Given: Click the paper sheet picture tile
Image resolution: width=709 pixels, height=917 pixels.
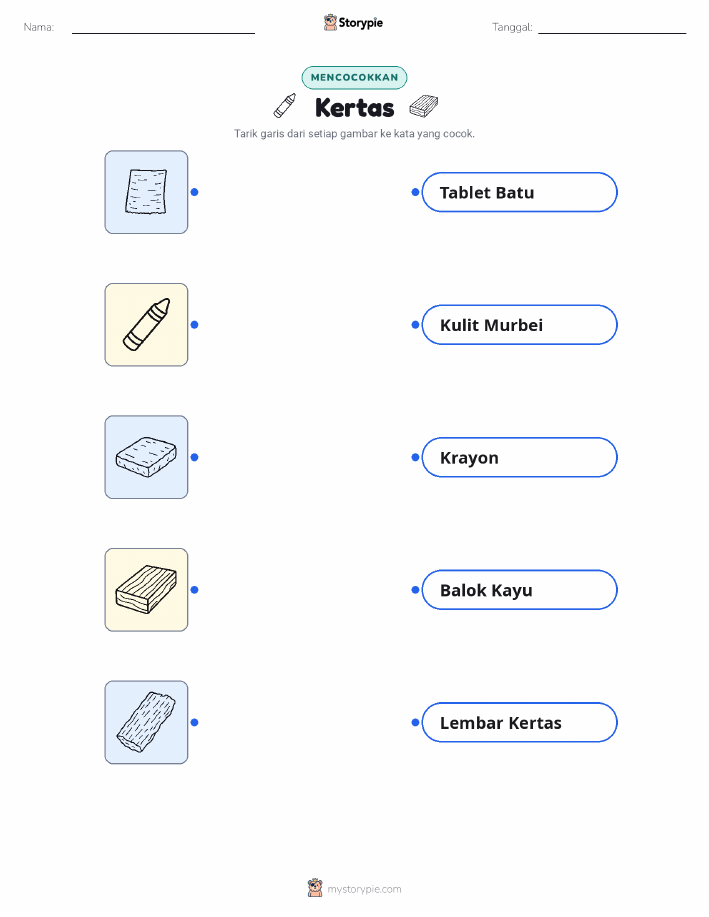Looking at the screenshot, I should 146,192.
